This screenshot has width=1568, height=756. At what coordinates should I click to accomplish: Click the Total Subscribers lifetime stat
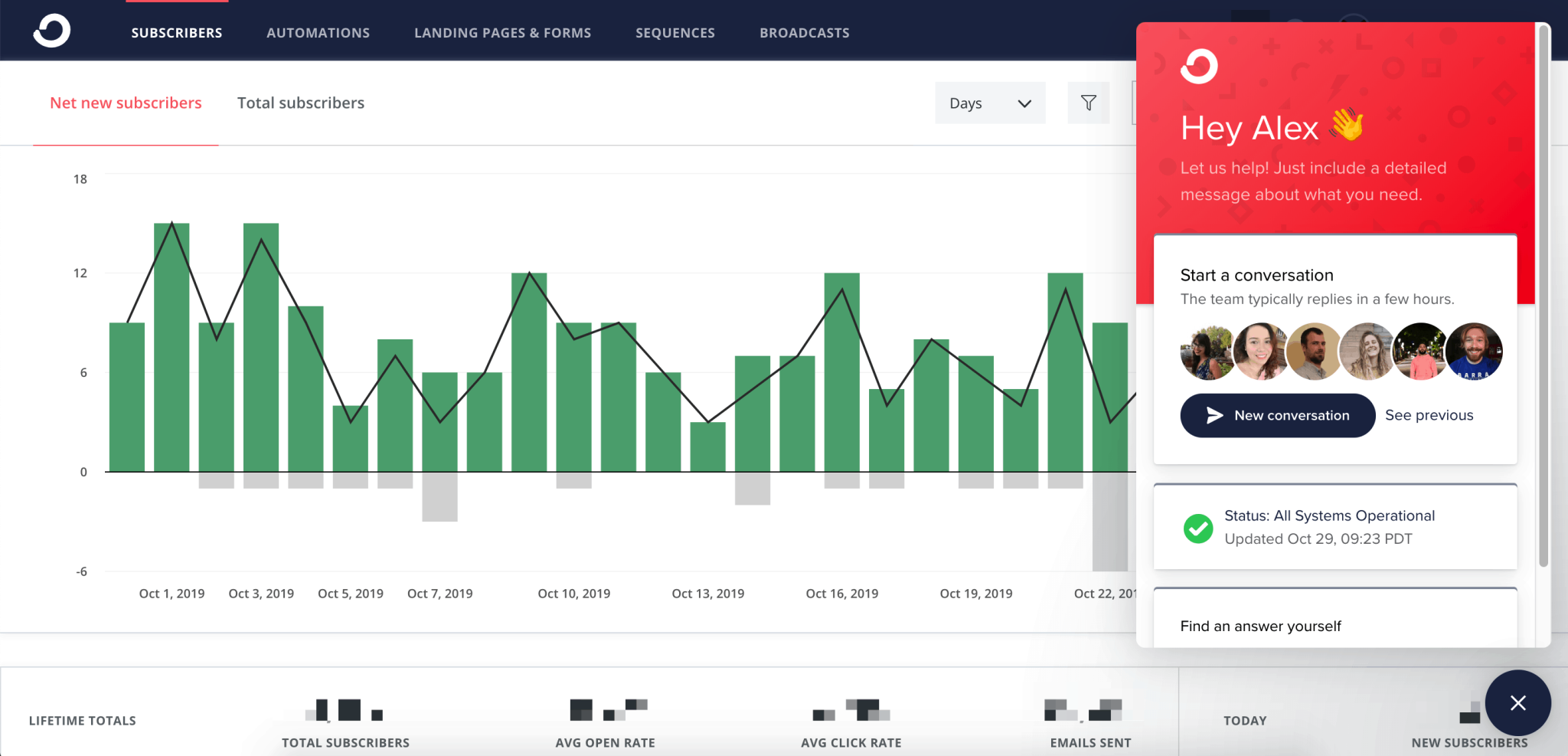[x=345, y=723]
